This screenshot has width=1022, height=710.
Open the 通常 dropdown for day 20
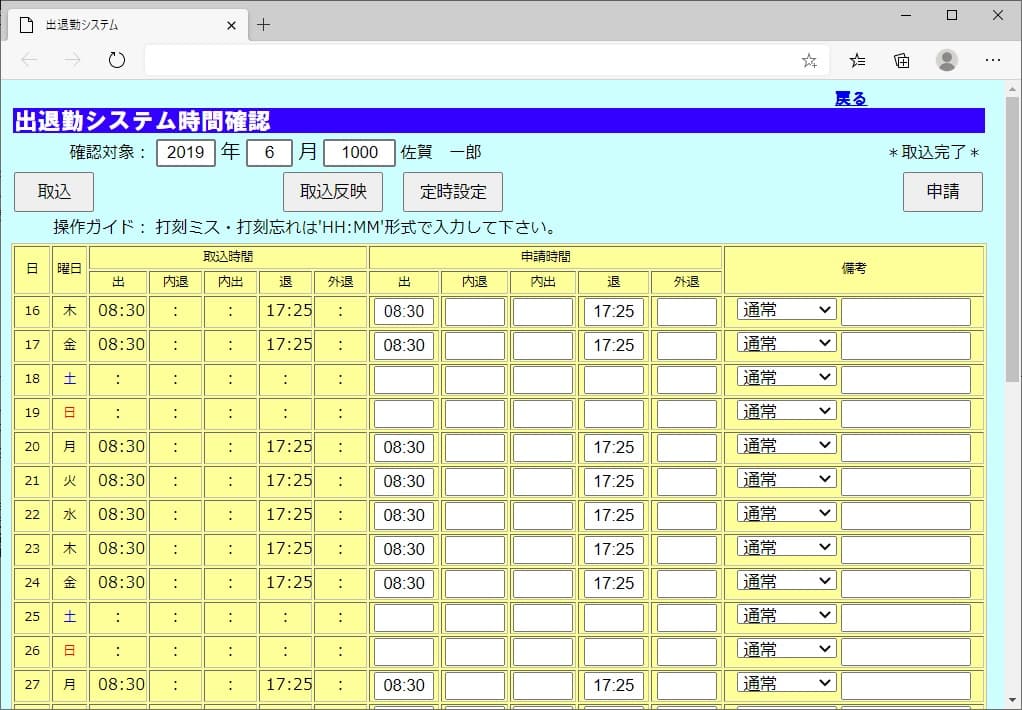(787, 446)
